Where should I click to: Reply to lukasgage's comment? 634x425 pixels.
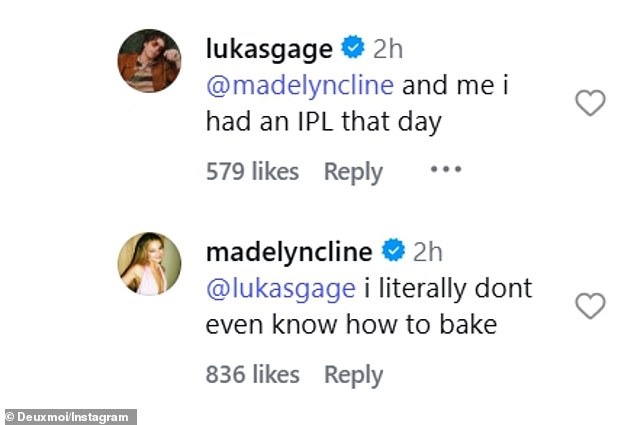point(353,171)
